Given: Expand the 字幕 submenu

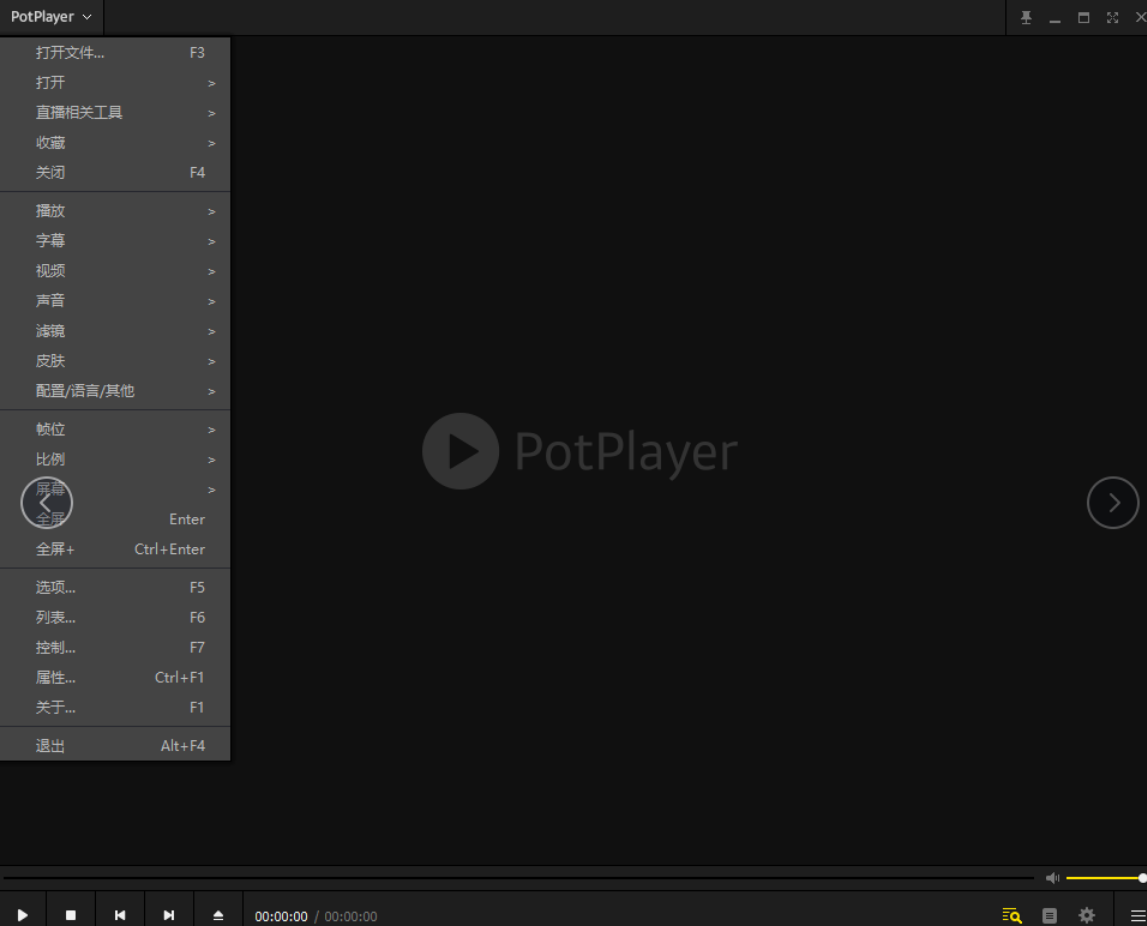Looking at the screenshot, I should coord(115,241).
